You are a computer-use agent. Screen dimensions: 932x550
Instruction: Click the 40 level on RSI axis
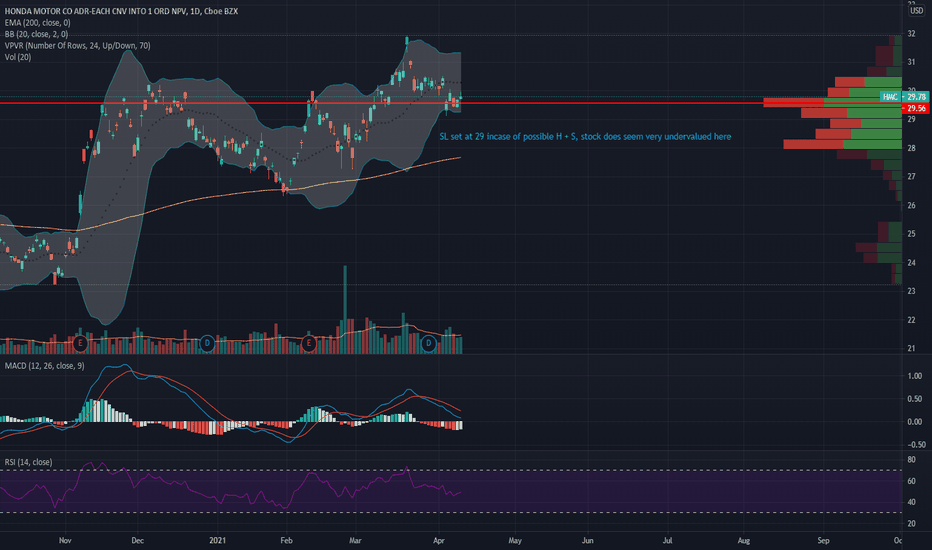[x=911, y=502]
